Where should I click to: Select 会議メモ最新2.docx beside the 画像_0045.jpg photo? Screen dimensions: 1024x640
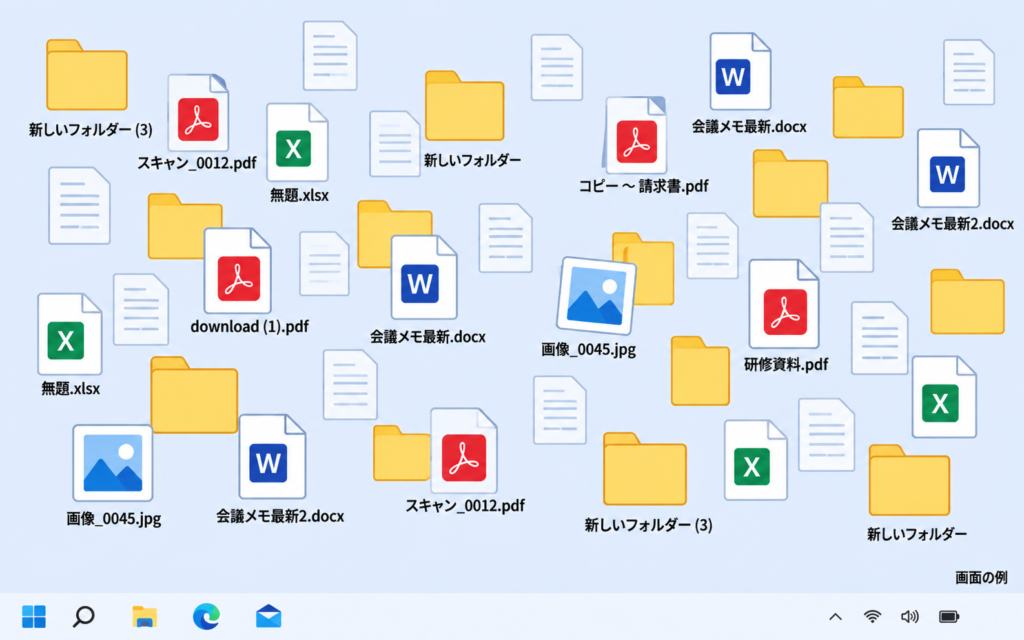click(x=272, y=457)
